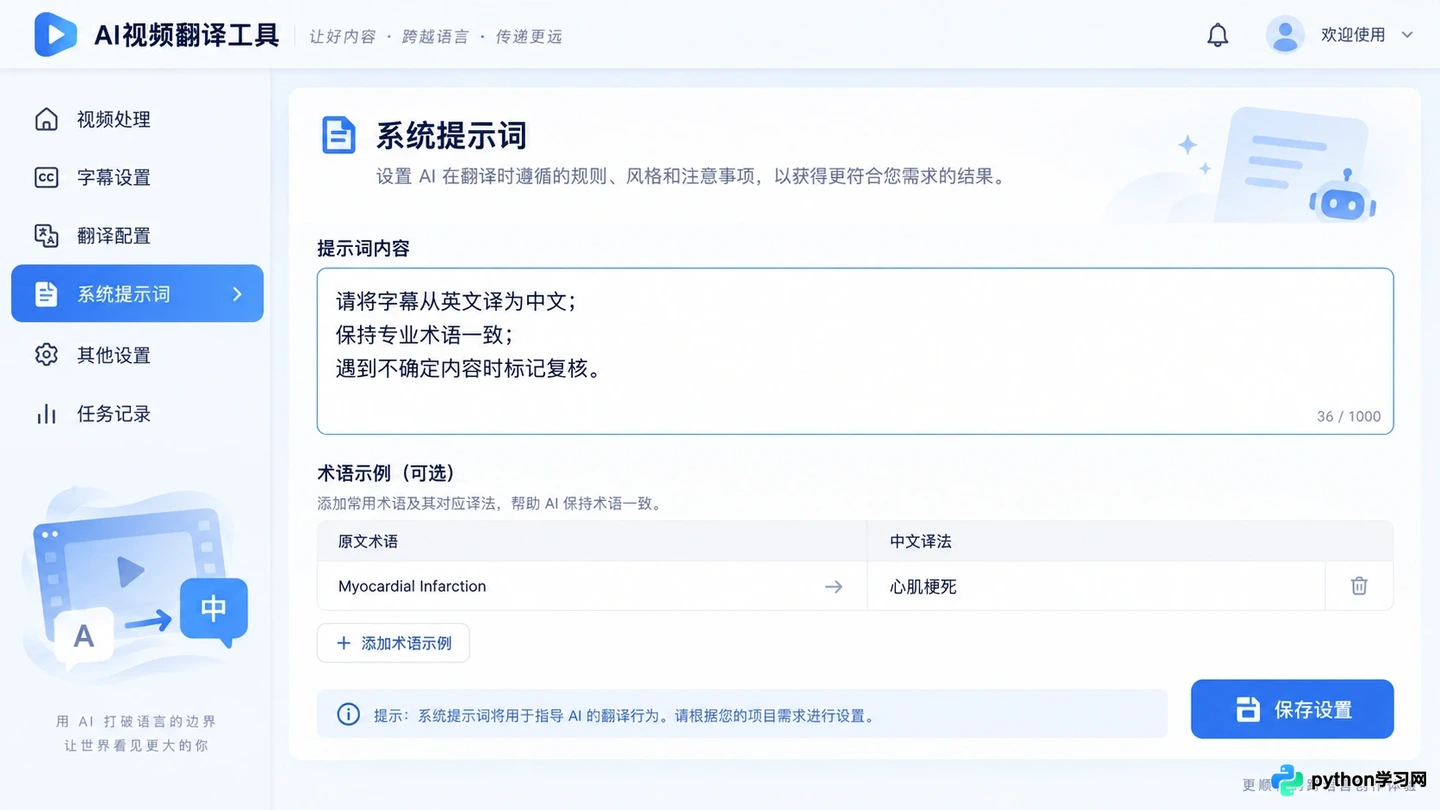Viewport: 1440px width, 810px height.
Task: Click the floppy disk save icon
Action: coord(1247,709)
